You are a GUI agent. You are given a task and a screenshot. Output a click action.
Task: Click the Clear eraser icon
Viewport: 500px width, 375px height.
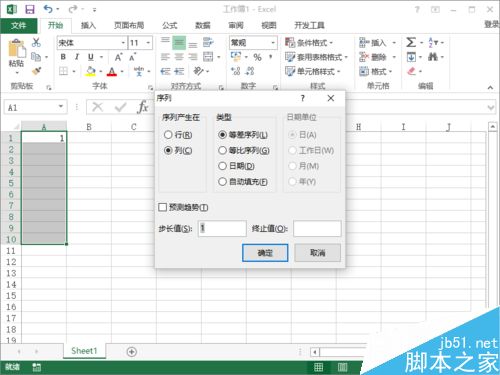(x=412, y=71)
